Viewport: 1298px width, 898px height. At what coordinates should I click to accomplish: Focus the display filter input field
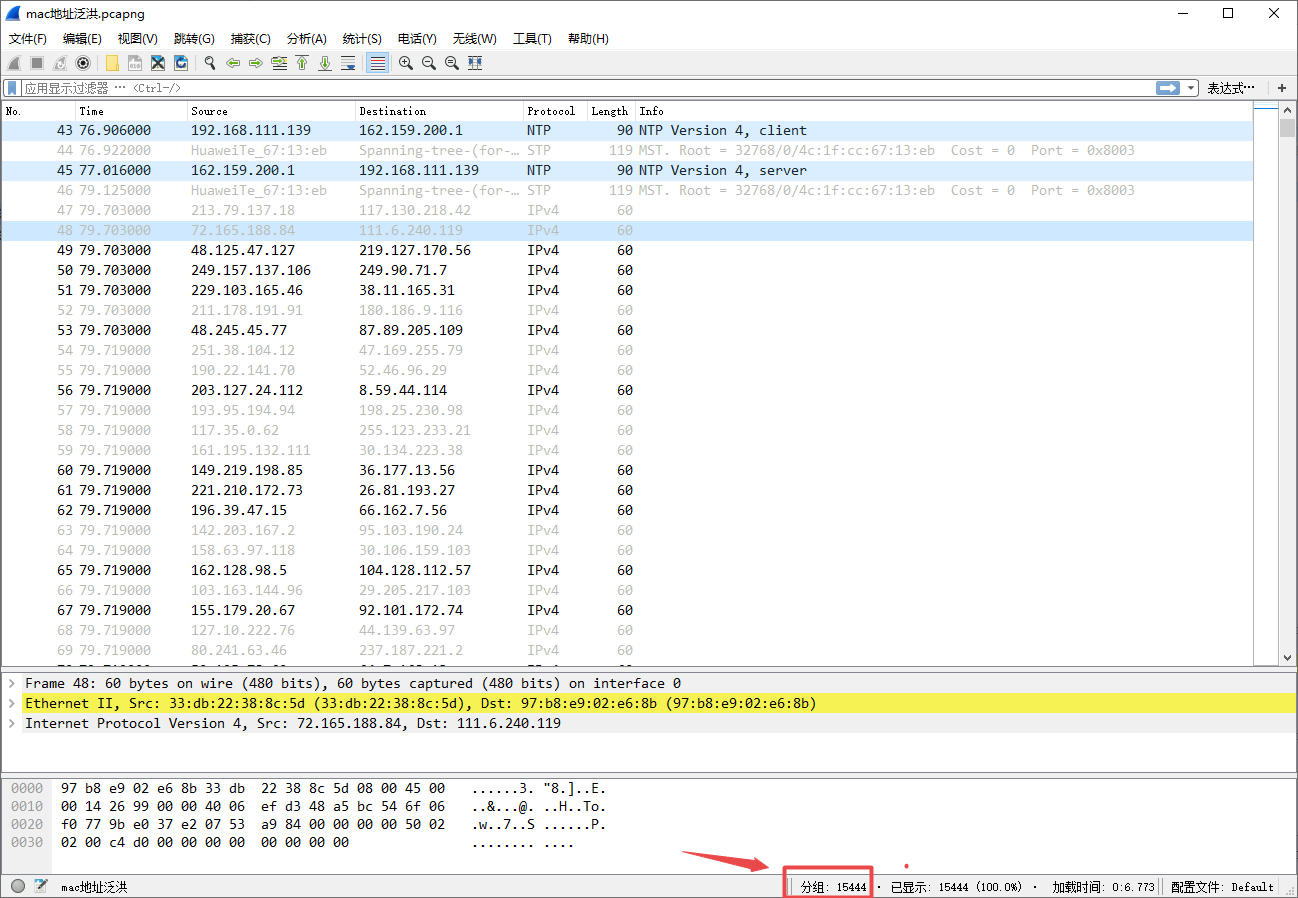click(x=588, y=88)
